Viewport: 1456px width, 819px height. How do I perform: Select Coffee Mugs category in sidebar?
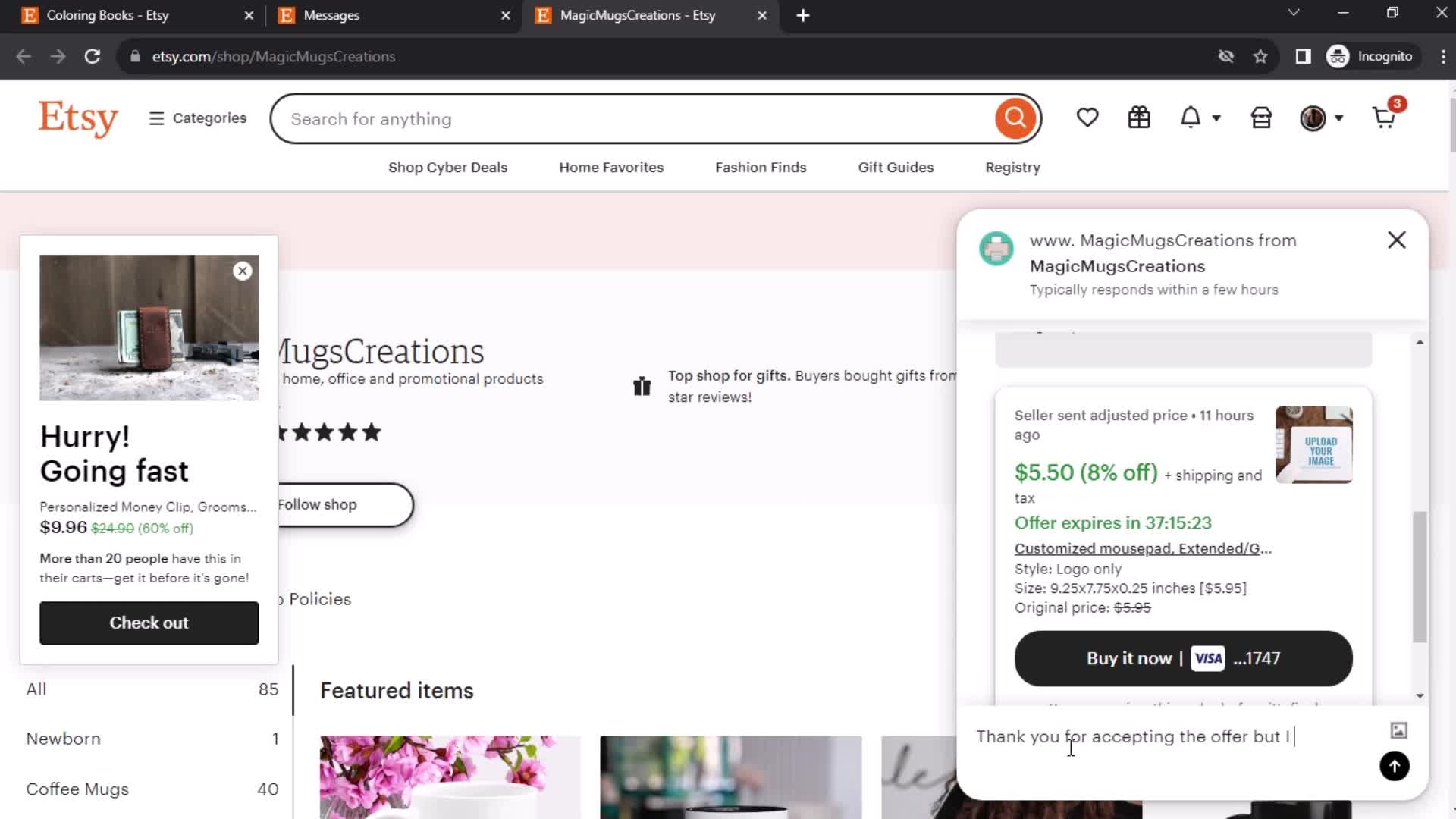(152, 789)
